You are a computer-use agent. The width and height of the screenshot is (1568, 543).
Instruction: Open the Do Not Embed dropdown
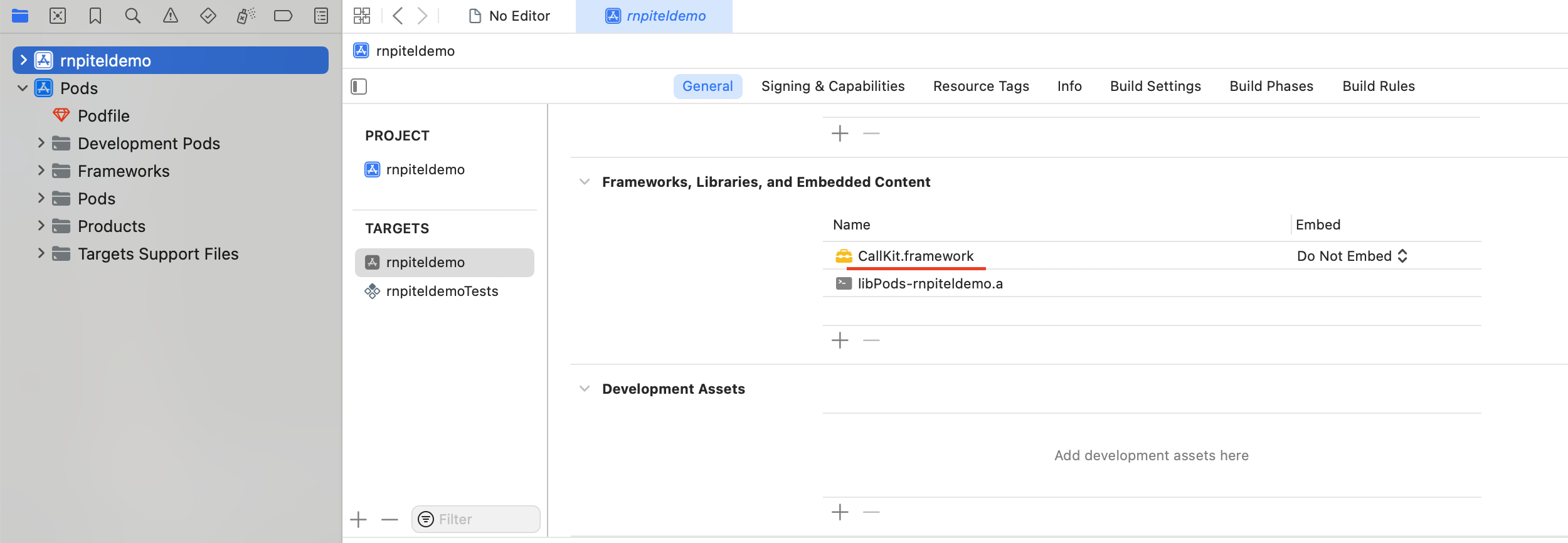1352,256
